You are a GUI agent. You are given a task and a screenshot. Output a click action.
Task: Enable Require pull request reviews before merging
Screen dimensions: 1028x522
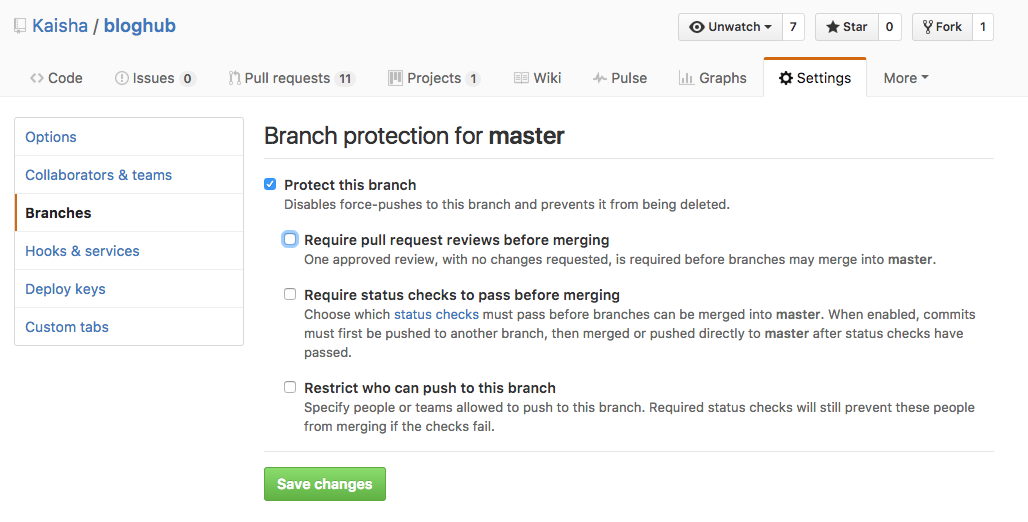(290, 239)
